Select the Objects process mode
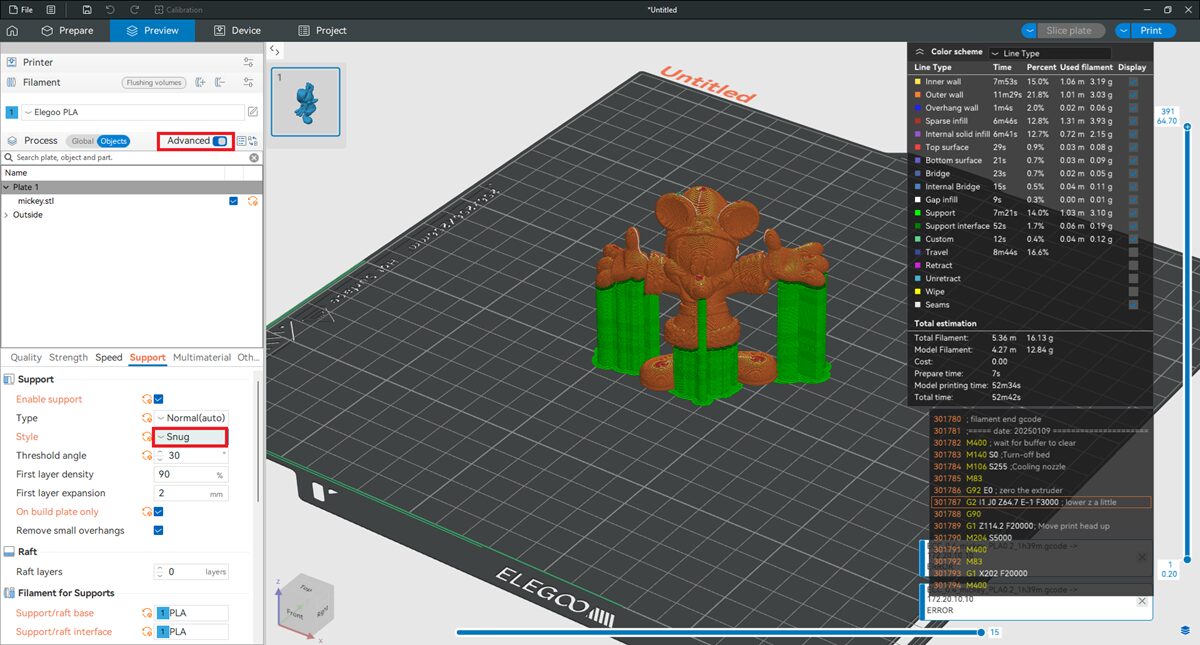 tap(114, 141)
